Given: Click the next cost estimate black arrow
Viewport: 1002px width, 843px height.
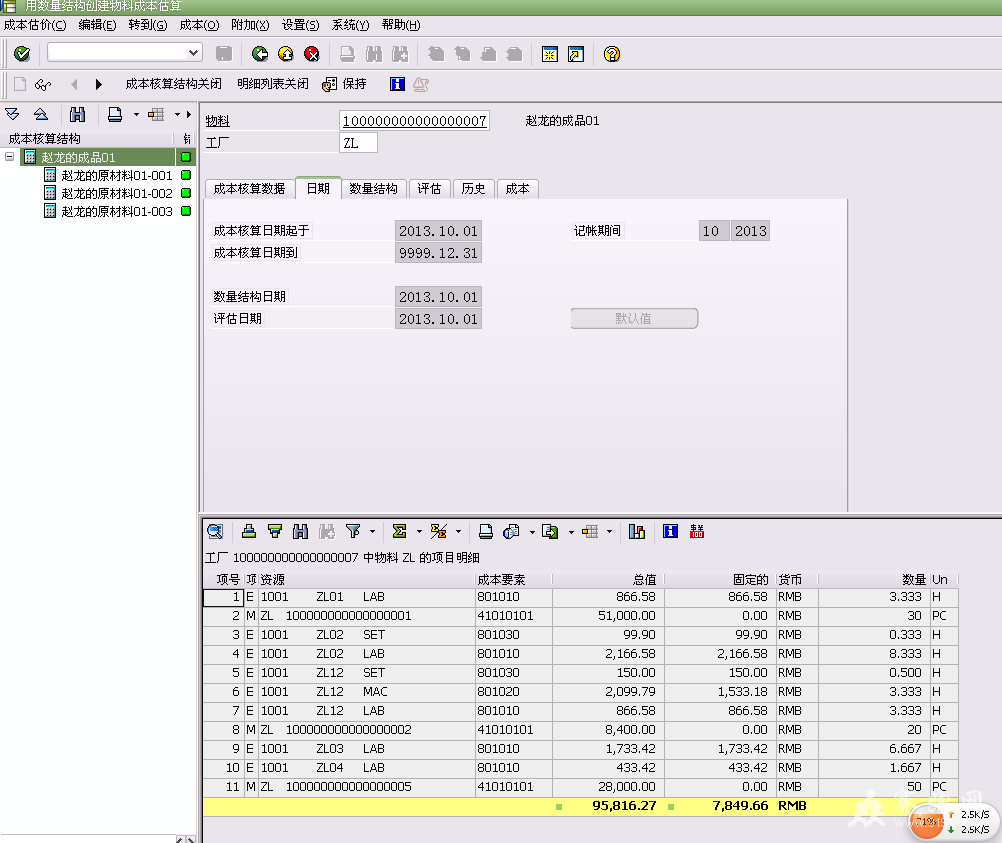Looking at the screenshot, I should click(98, 84).
